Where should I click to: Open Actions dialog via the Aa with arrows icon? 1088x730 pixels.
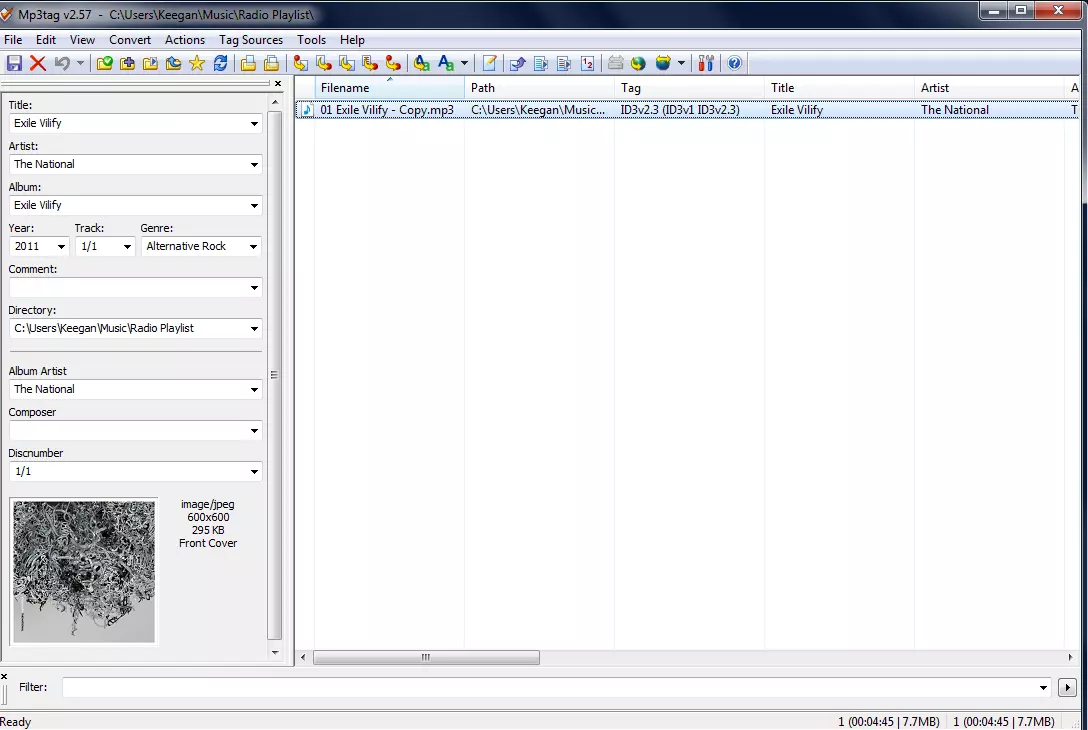[421, 63]
